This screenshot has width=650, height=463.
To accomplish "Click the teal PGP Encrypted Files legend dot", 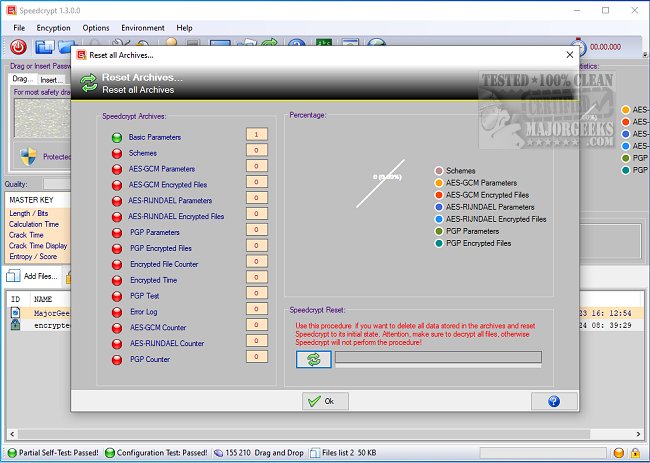I will point(439,243).
